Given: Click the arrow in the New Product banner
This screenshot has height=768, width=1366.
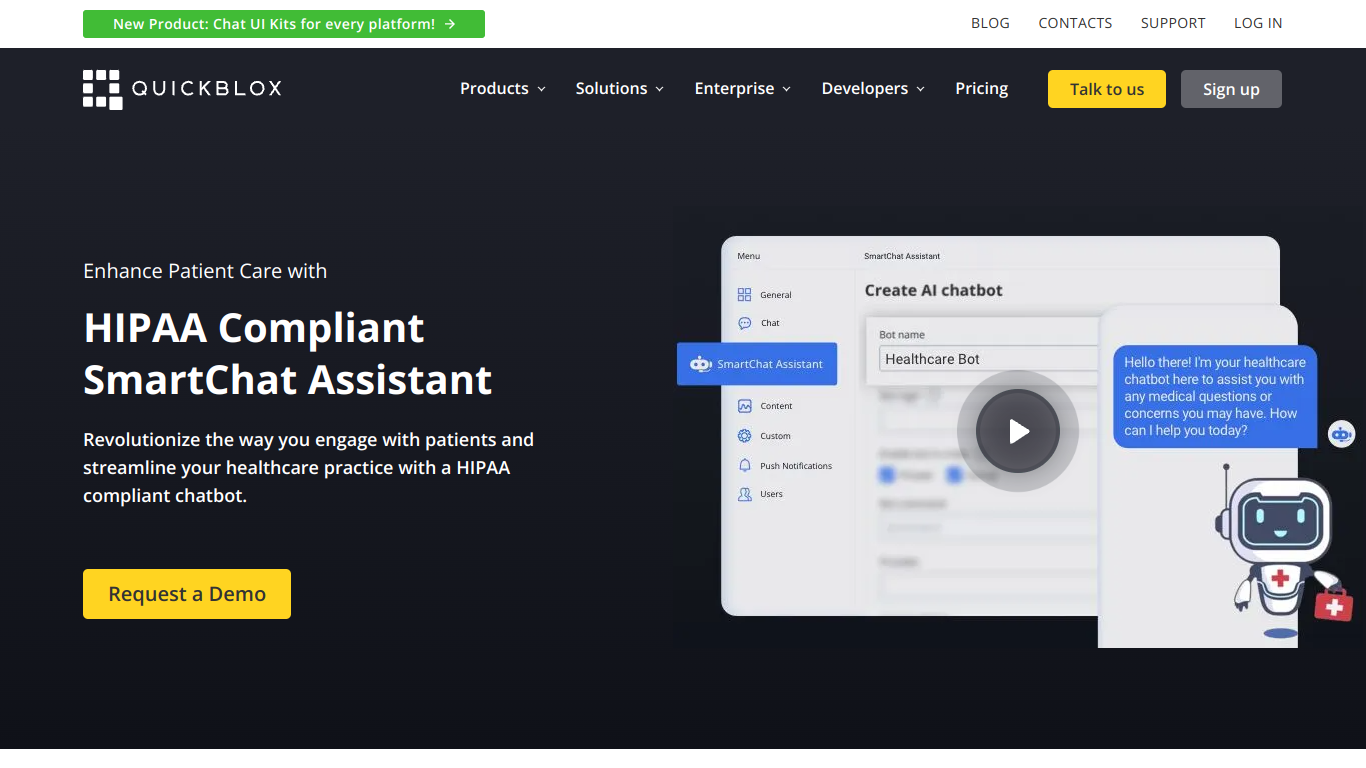Looking at the screenshot, I should 450,24.
